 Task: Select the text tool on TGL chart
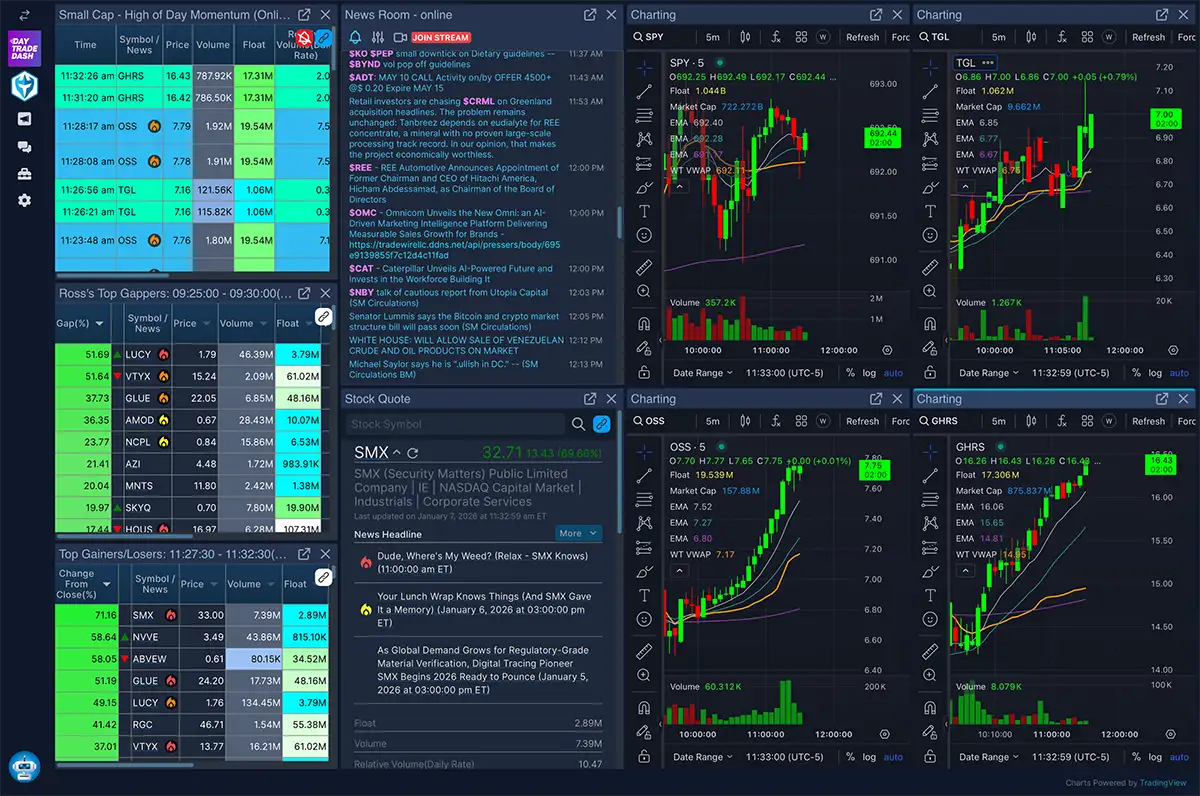click(930, 211)
